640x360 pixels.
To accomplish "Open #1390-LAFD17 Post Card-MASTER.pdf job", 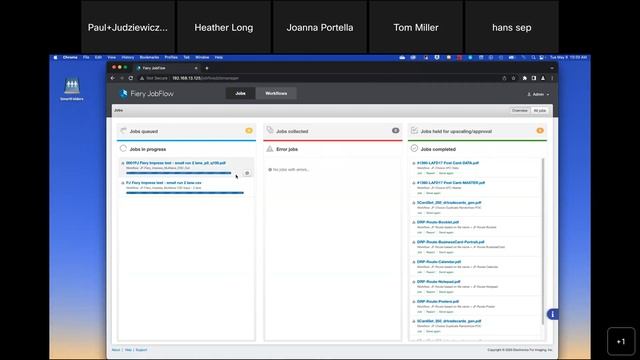I will coord(451,183).
